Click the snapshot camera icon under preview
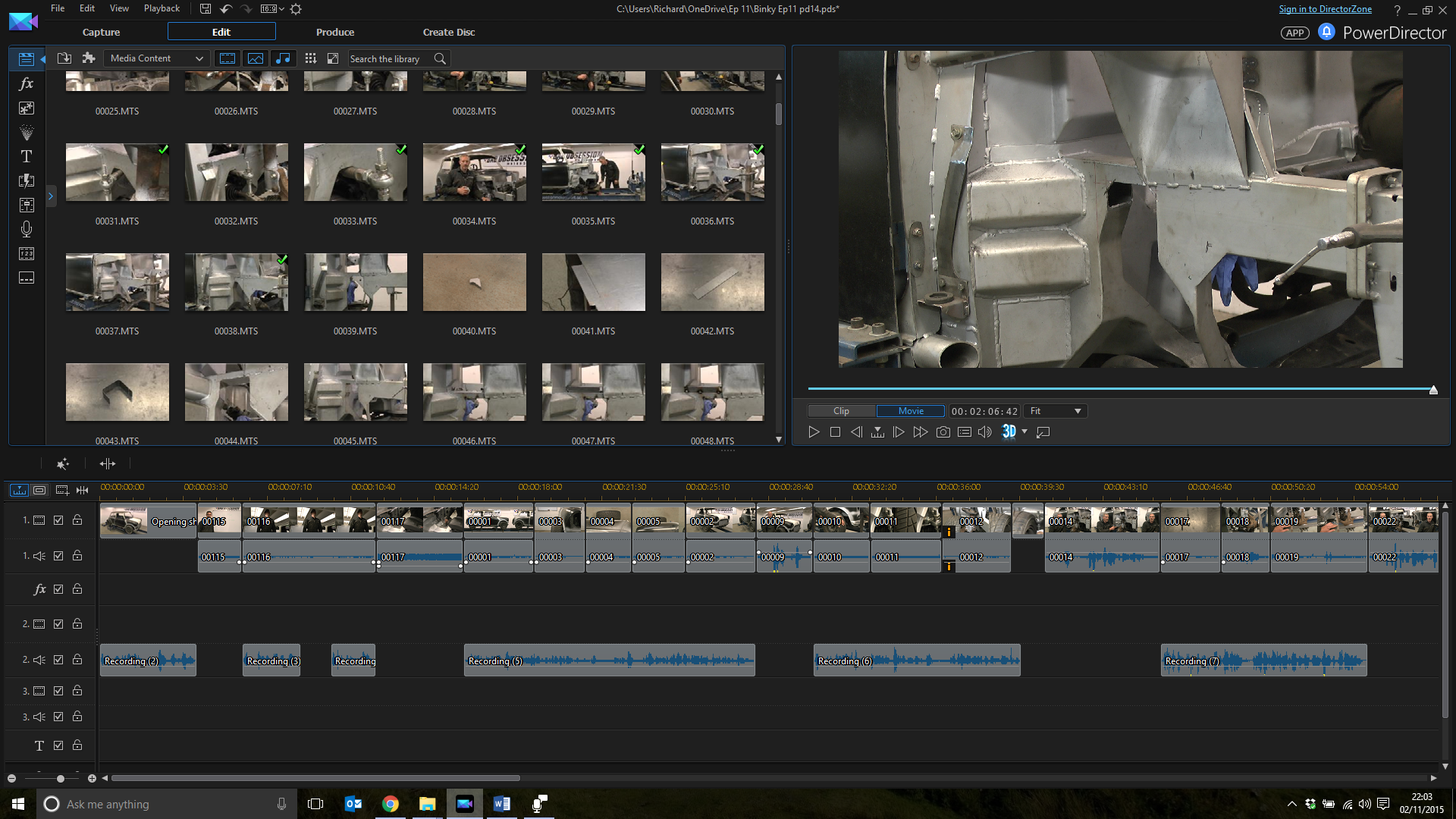The height and width of the screenshot is (819, 1456). [943, 432]
